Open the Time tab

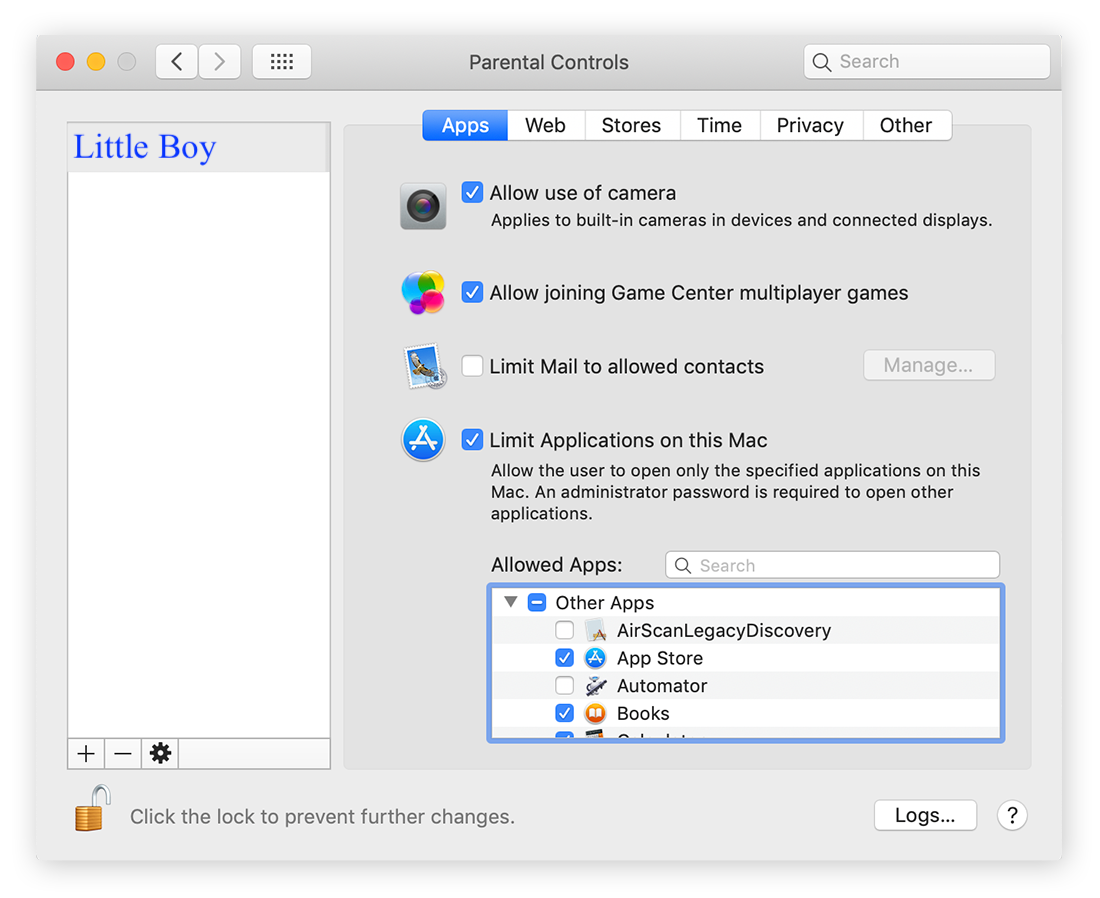pyautogui.click(x=719, y=124)
